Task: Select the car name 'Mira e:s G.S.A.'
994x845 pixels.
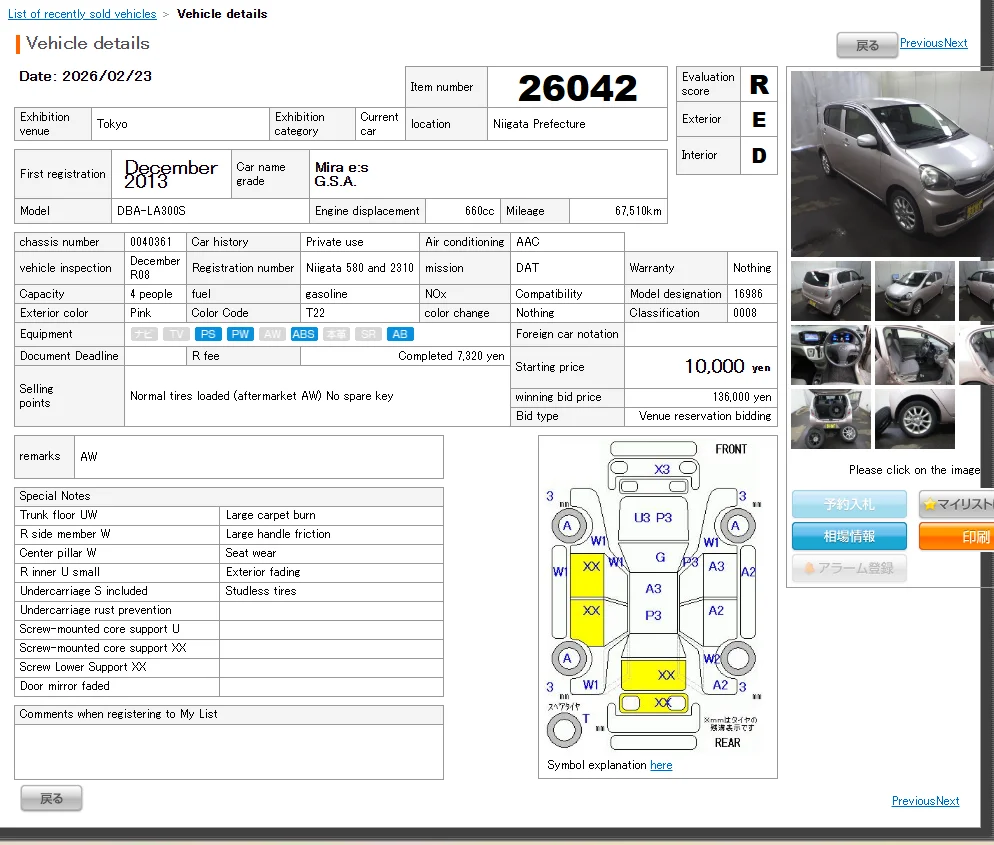Action: 341,174
